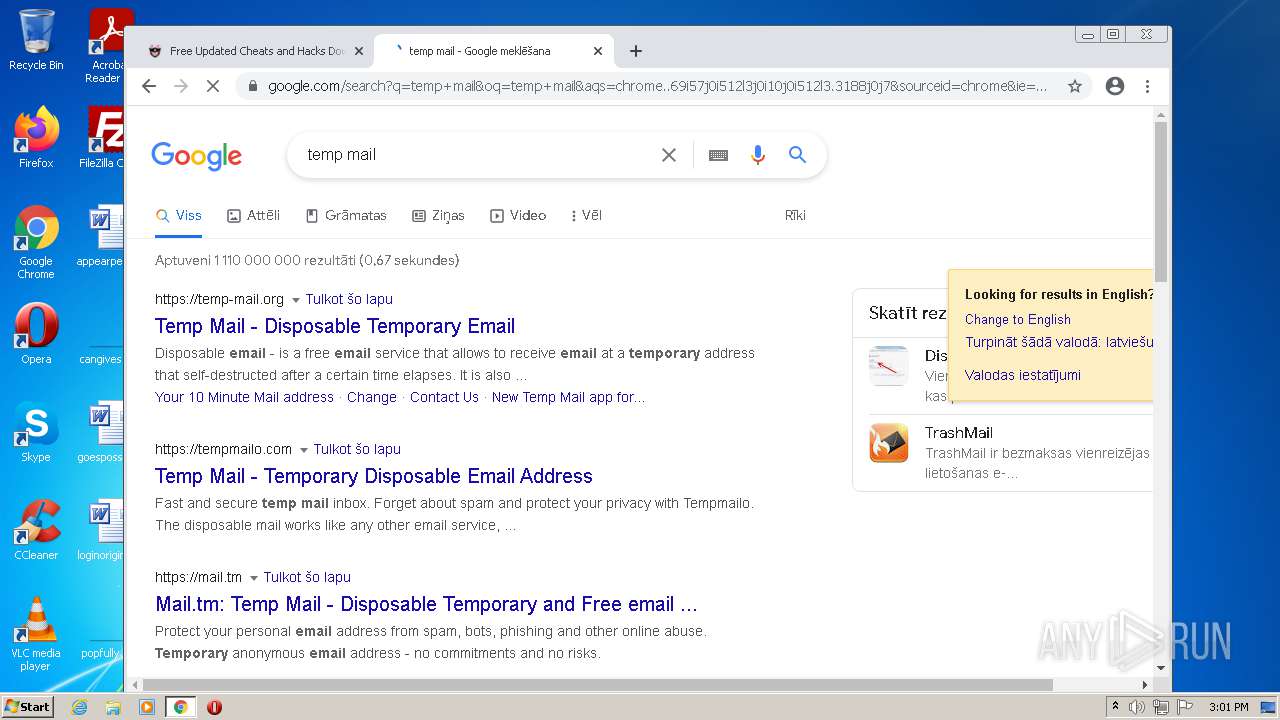The width and height of the screenshot is (1280, 720).
Task: Click 'Change to English' link
Action: click(1018, 319)
